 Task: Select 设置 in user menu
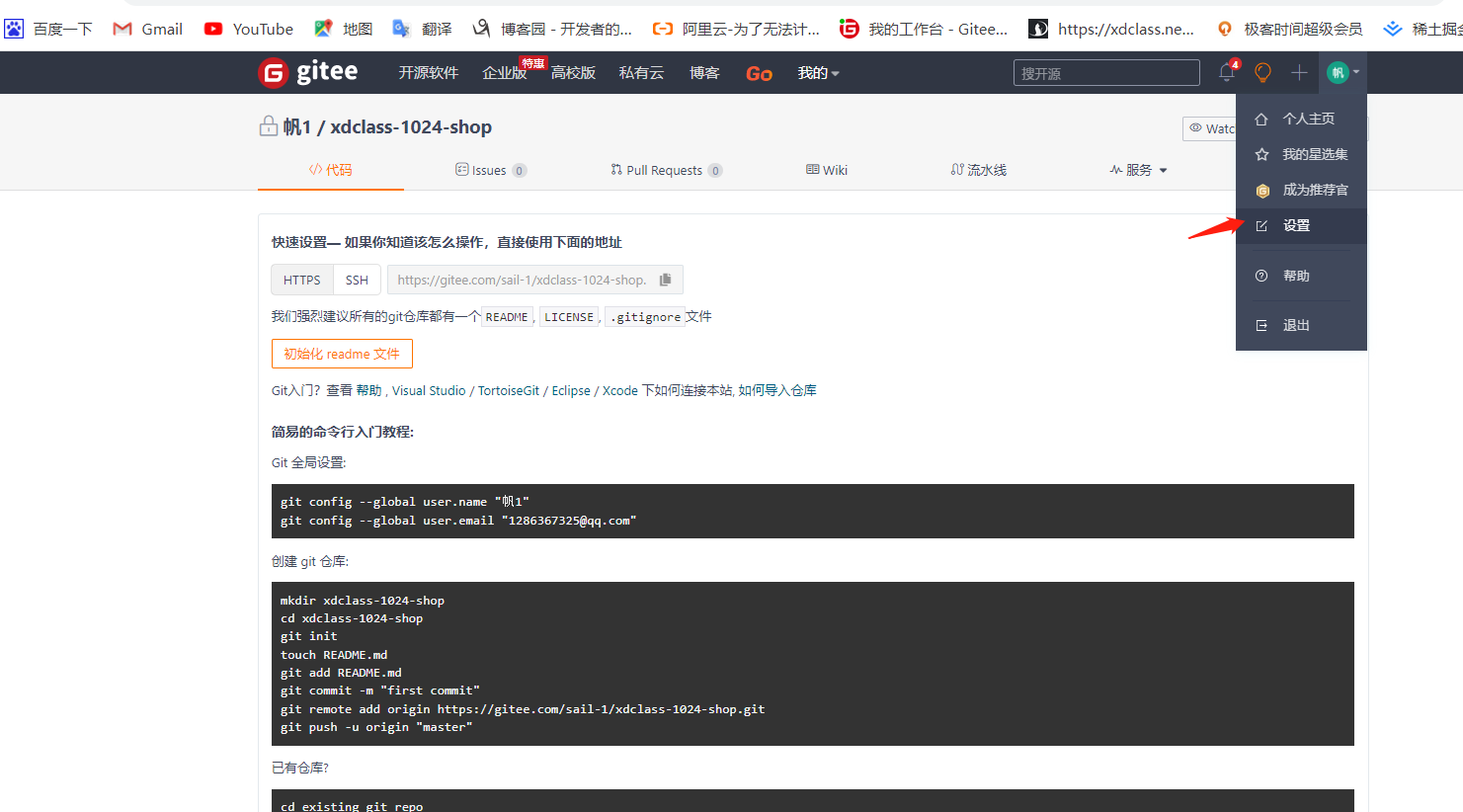click(x=1301, y=226)
